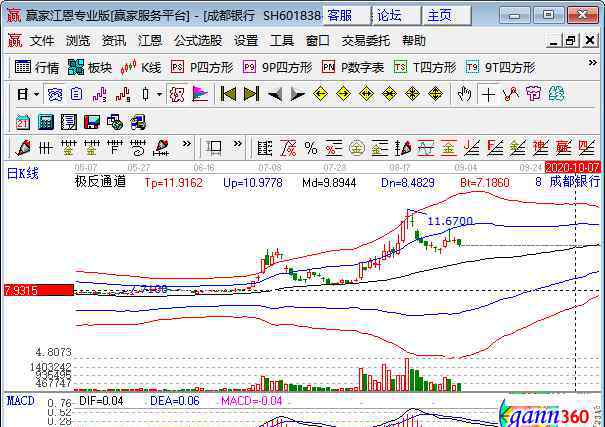
Task: Step back with black left arrow
Action: pos(275,94)
